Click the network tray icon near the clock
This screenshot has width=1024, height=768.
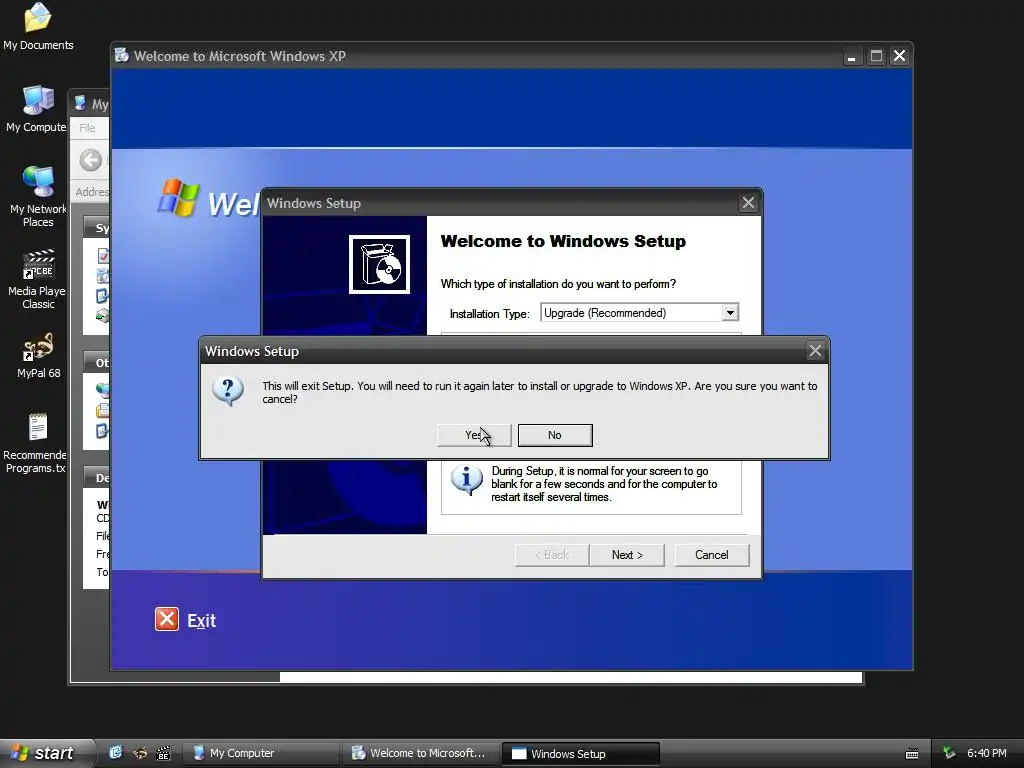click(949, 753)
